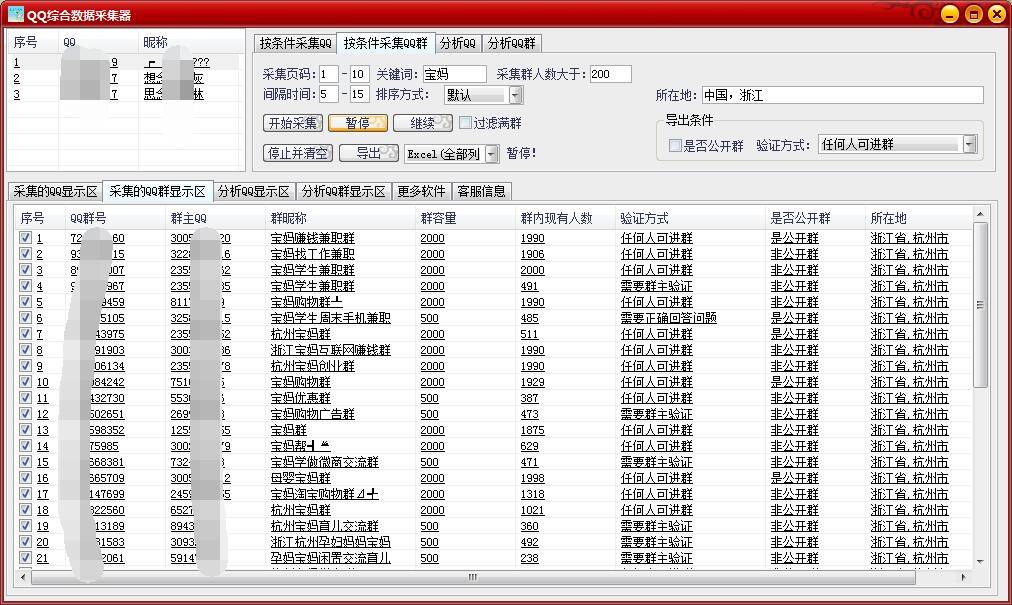Click the QQ app icon in title bar

click(15, 14)
